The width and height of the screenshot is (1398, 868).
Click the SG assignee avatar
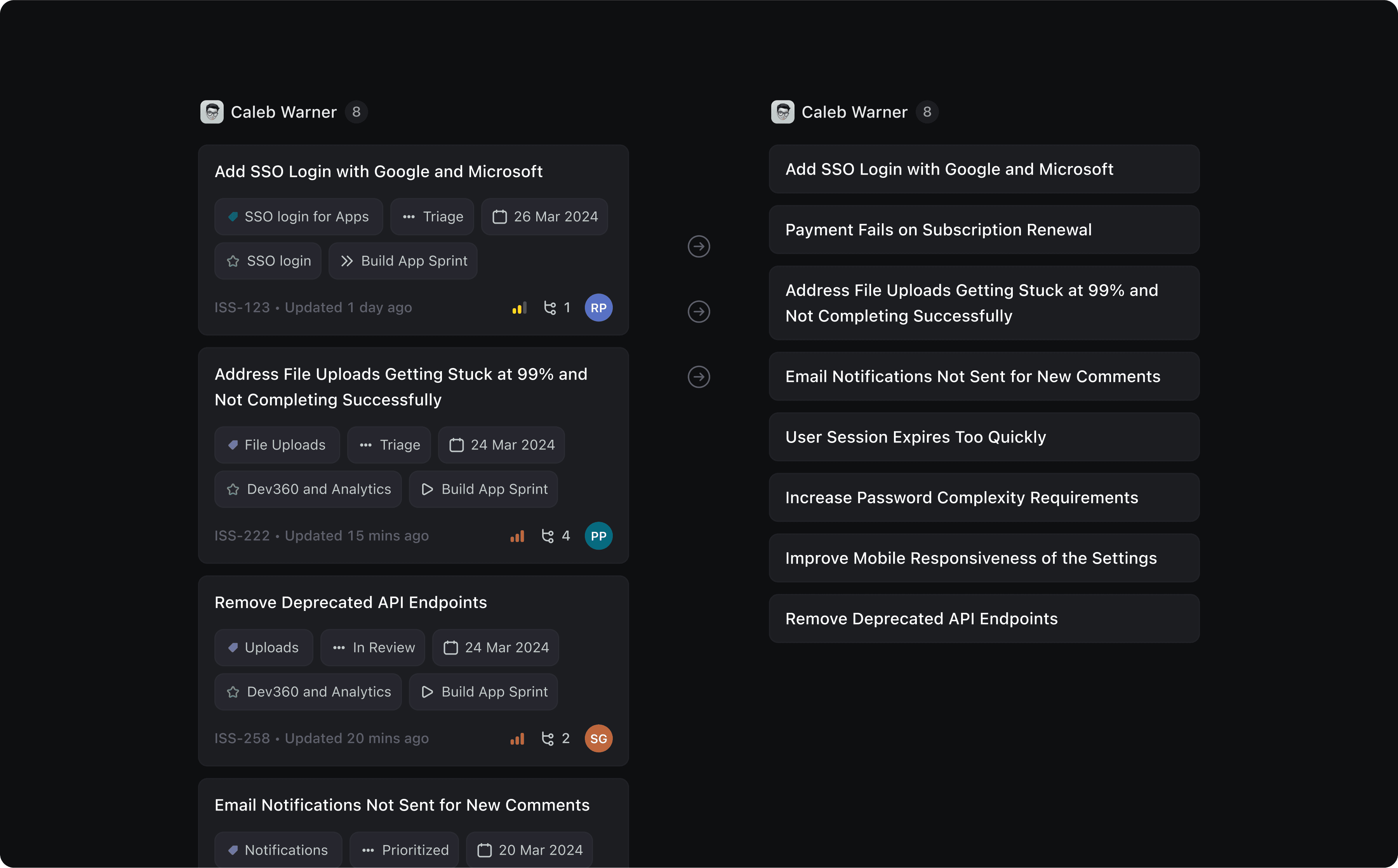[598, 738]
